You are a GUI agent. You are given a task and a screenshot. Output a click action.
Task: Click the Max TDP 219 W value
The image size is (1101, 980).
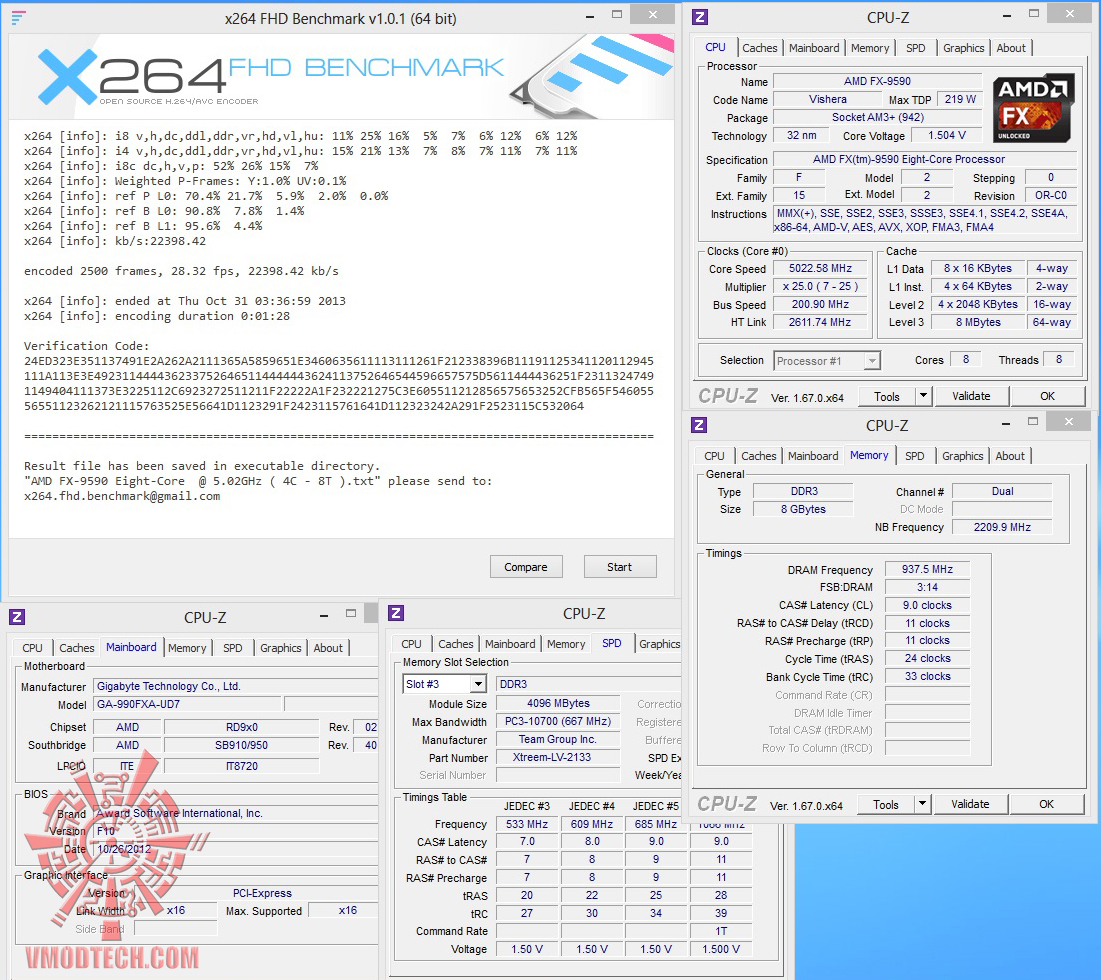point(960,99)
